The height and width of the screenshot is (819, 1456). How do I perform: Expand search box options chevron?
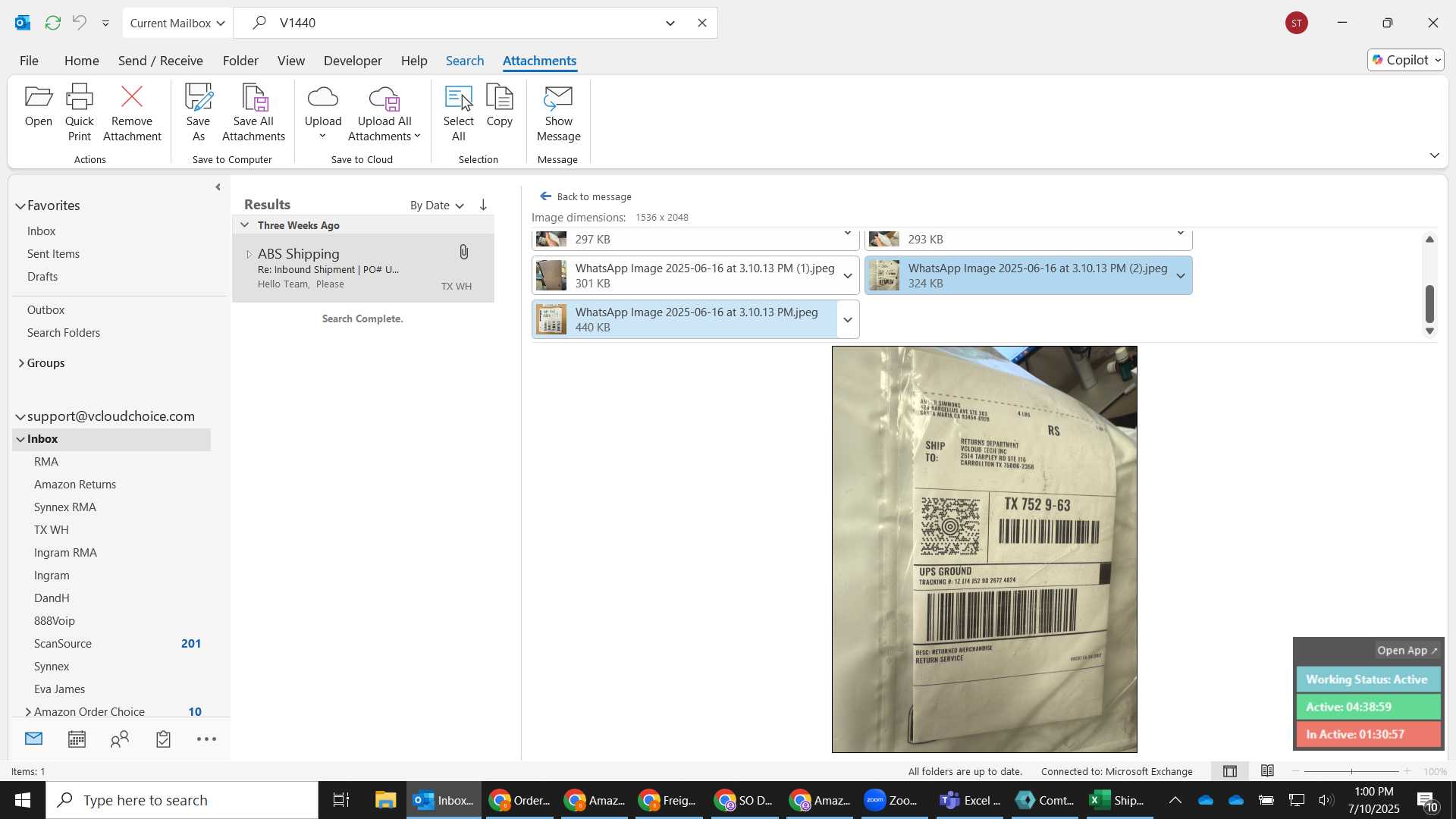[x=670, y=23]
